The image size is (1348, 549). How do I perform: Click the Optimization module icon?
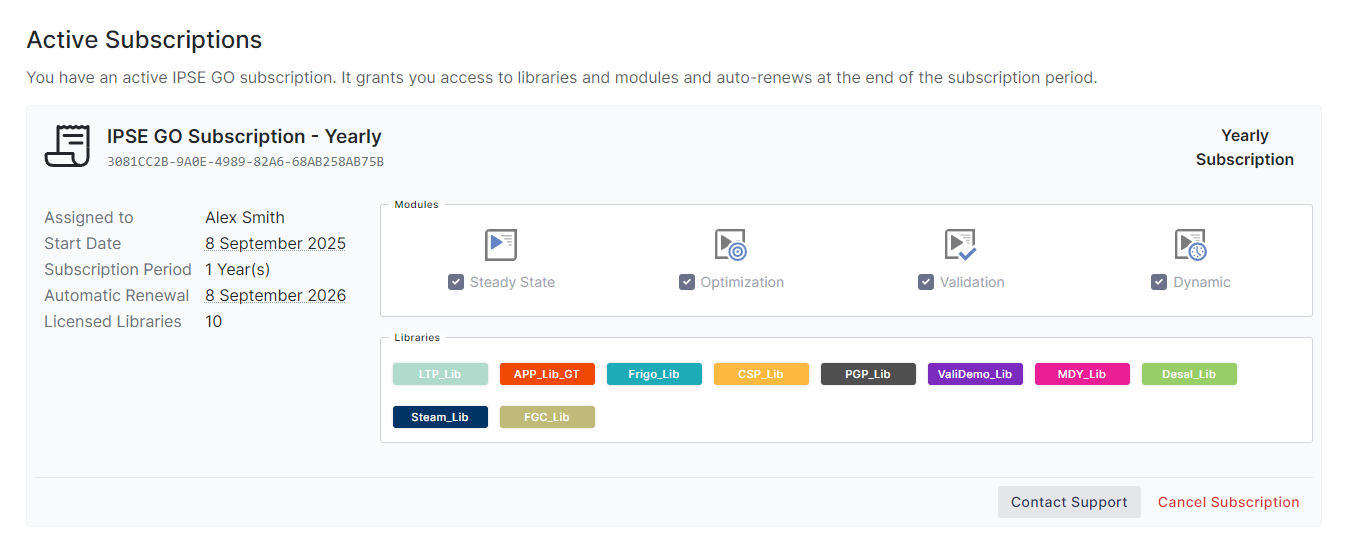pyautogui.click(x=730, y=245)
